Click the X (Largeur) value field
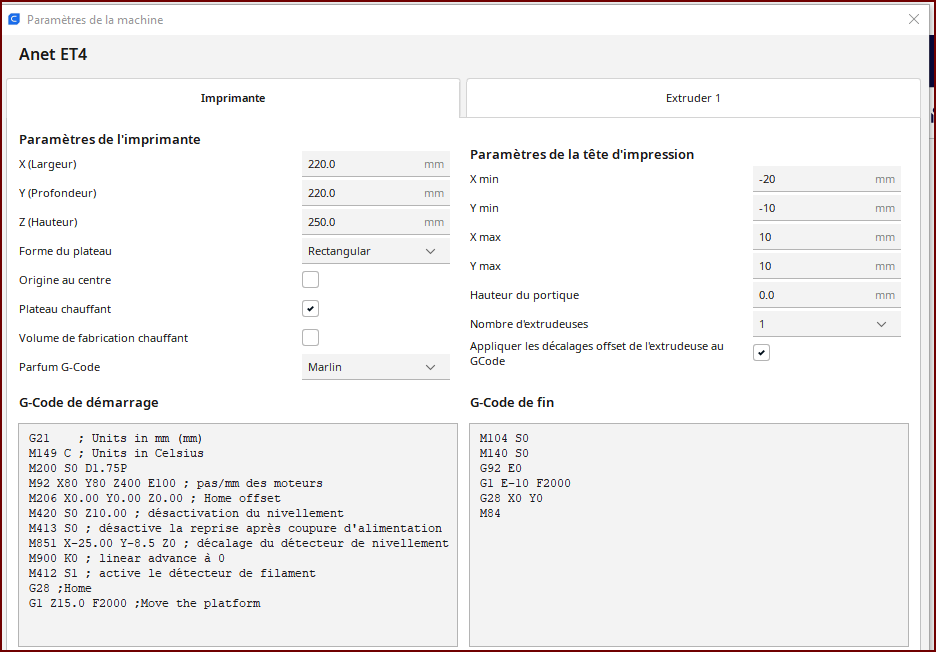The image size is (936, 652). pyautogui.click(x=375, y=164)
